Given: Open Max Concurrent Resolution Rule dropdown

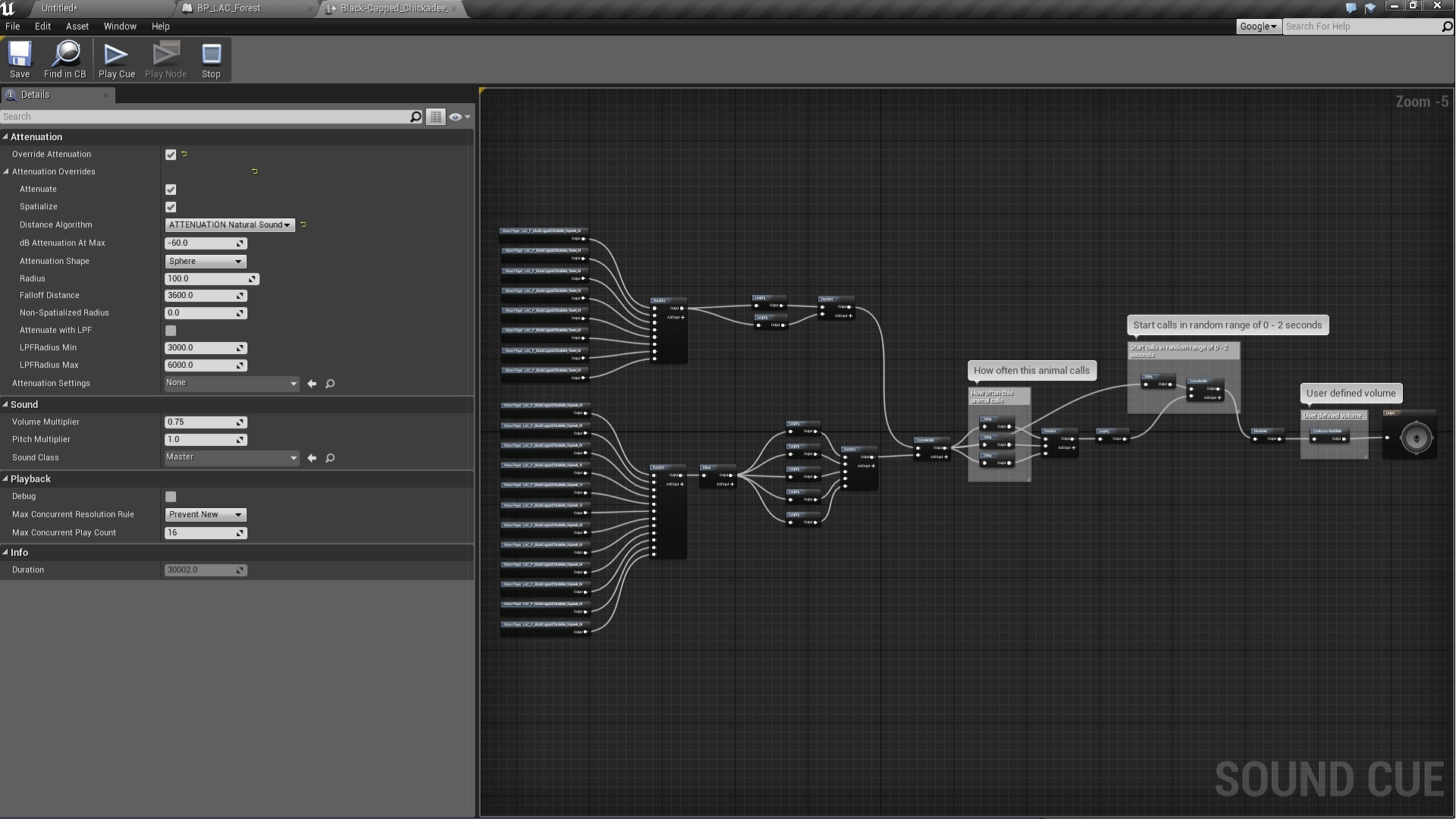Looking at the screenshot, I should pos(205,515).
